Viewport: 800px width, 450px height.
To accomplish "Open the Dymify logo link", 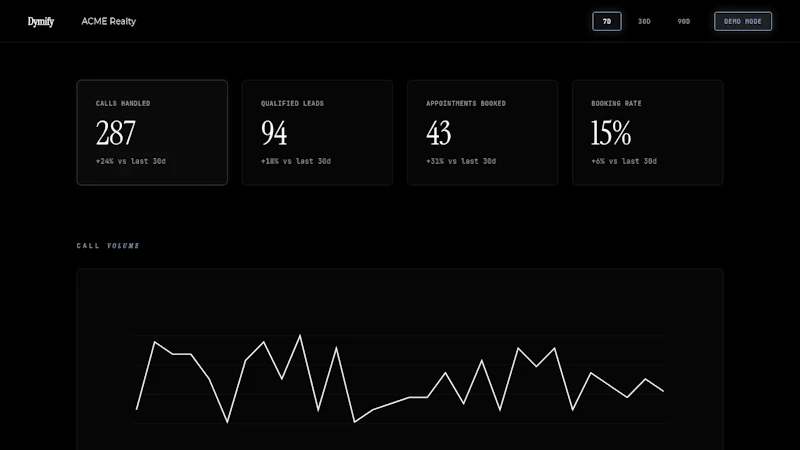I will click(41, 21).
